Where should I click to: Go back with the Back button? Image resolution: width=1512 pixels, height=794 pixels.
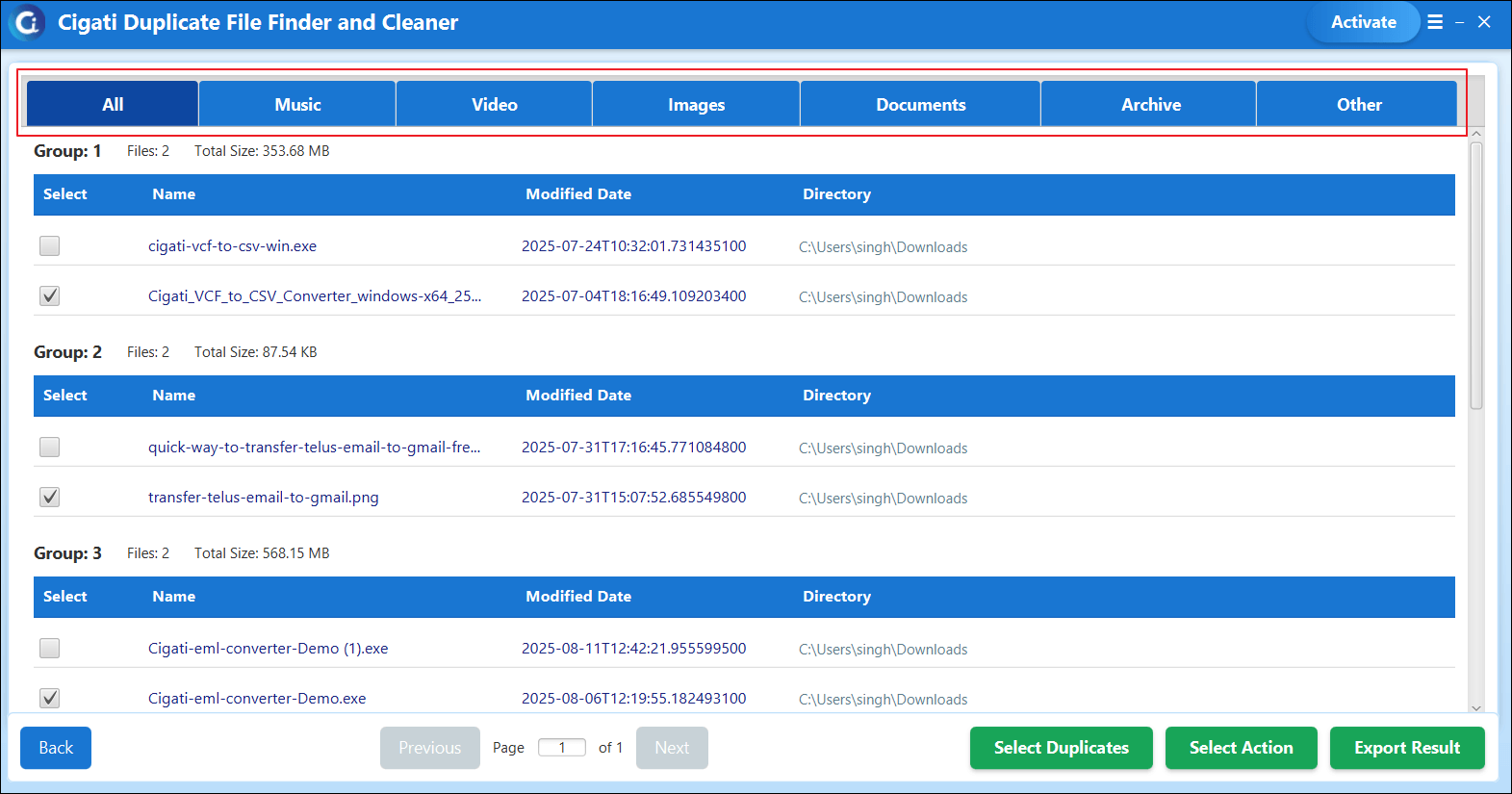(56, 748)
